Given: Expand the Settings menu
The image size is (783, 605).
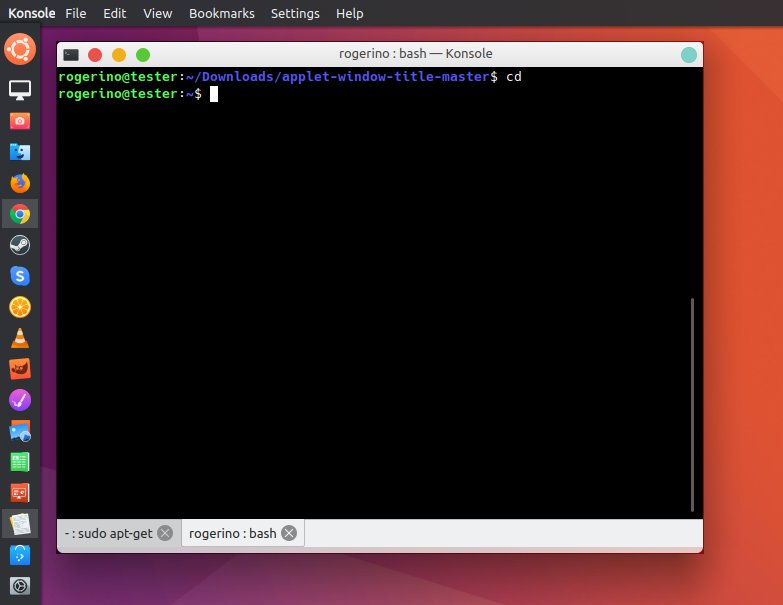Looking at the screenshot, I should click(295, 14).
